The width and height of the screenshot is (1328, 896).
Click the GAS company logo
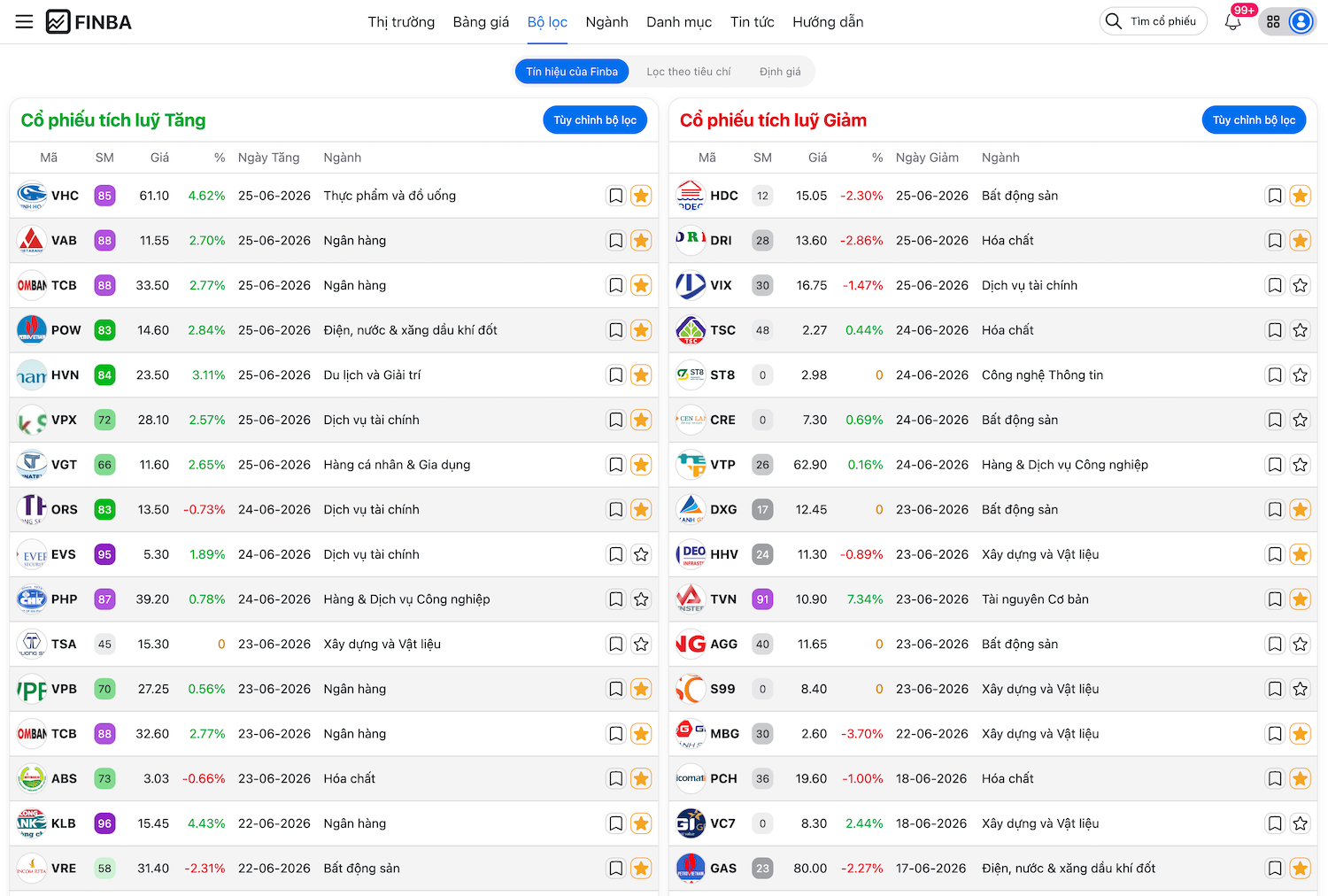pyautogui.click(x=691, y=869)
